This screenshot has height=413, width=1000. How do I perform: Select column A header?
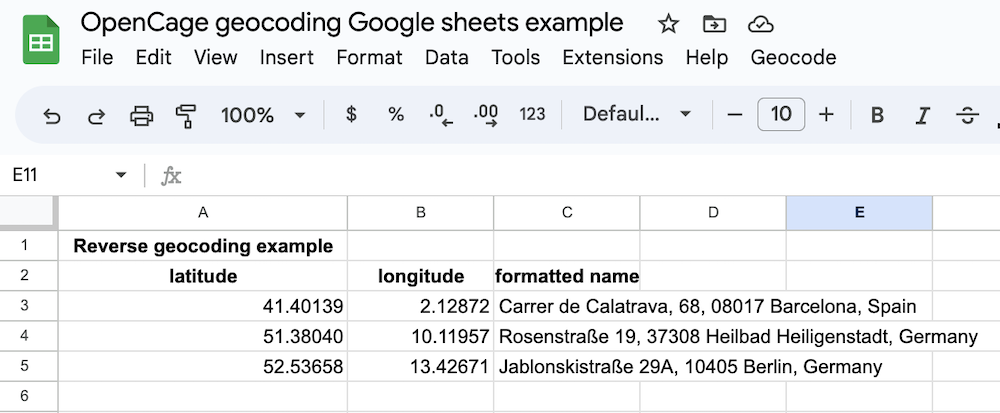pos(203,213)
